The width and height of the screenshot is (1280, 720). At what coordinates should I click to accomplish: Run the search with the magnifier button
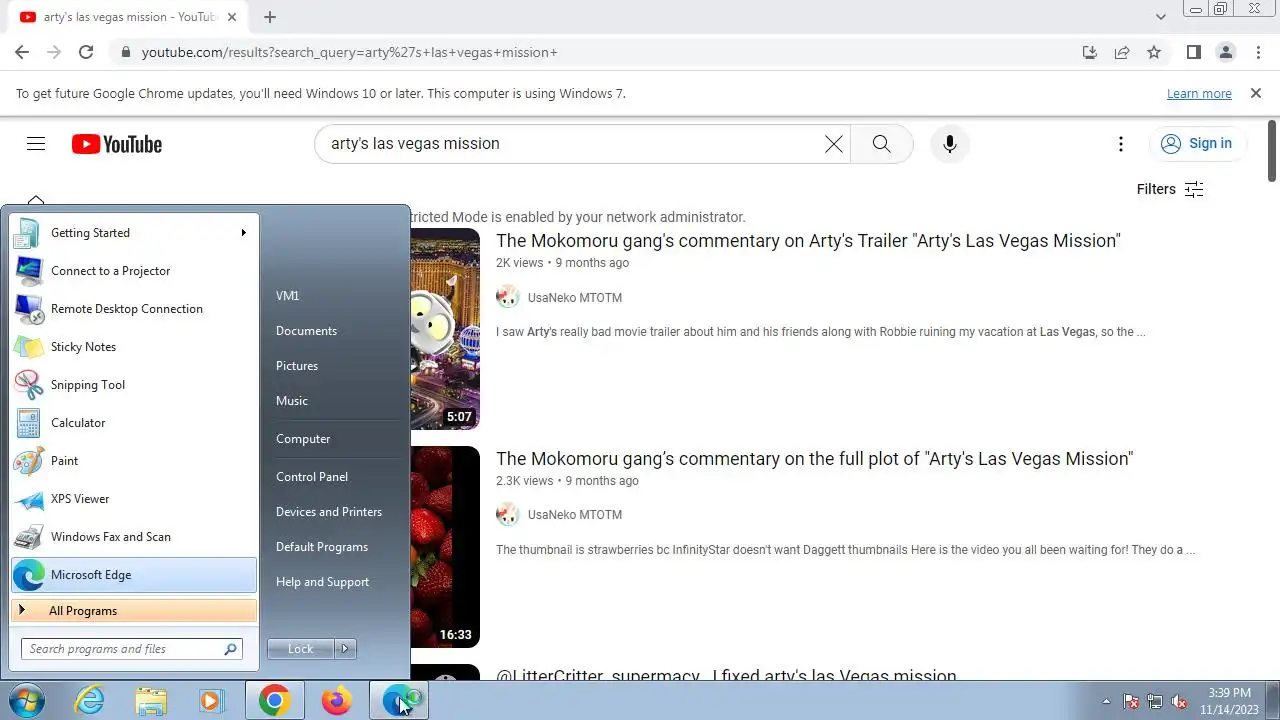pos(881,144)
